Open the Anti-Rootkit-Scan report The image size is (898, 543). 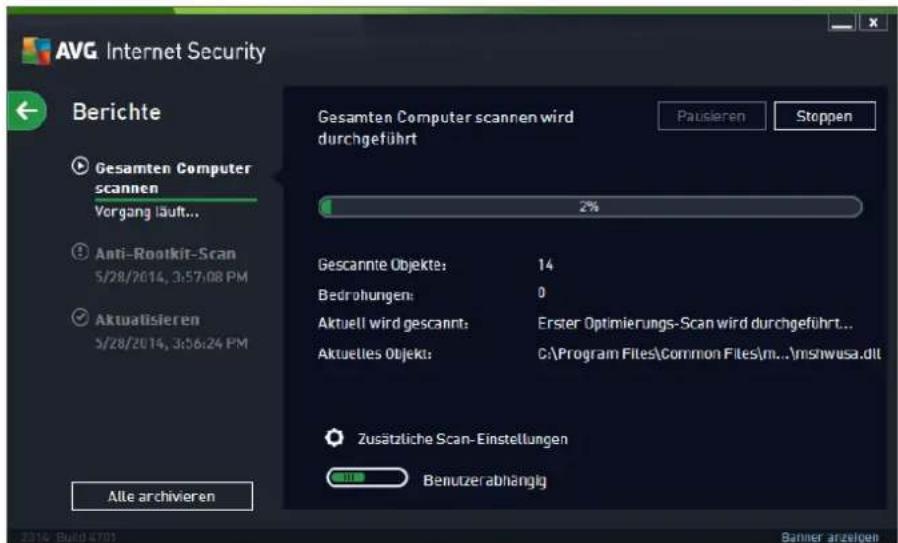(x=166, y=253)
